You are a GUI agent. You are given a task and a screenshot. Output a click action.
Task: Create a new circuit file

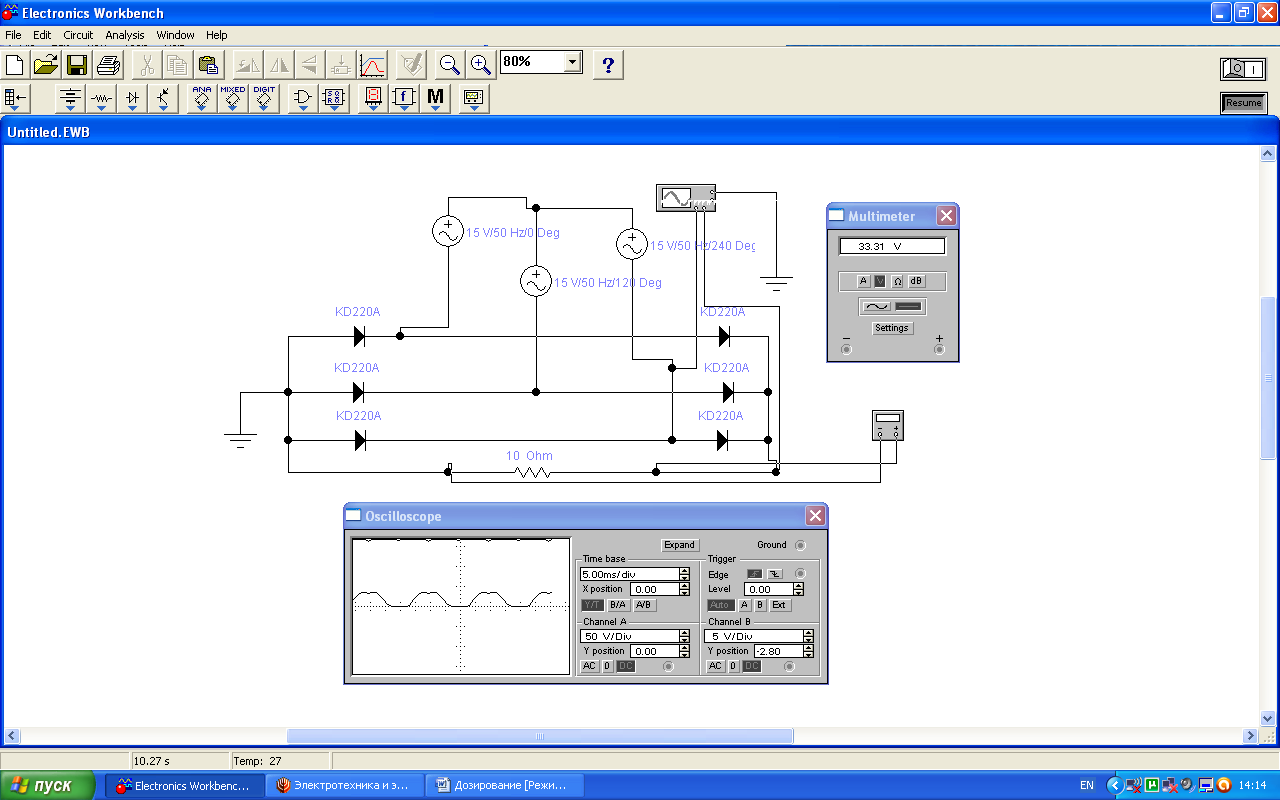click(x=15, y=66)
